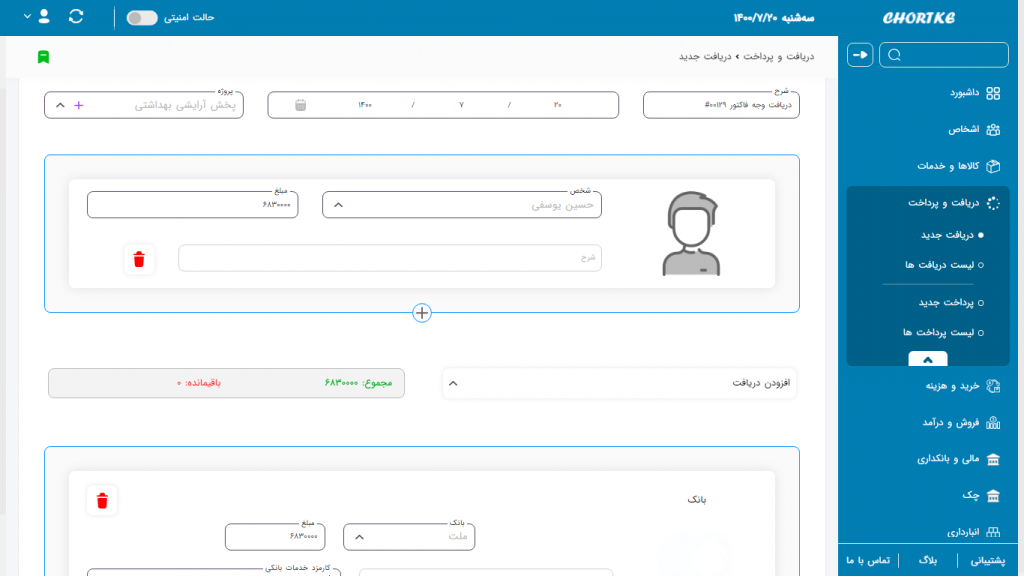Select the اشخاص (People) sidebar icon
This screenshot has height=576, width=1024.
tap(994, 129)
